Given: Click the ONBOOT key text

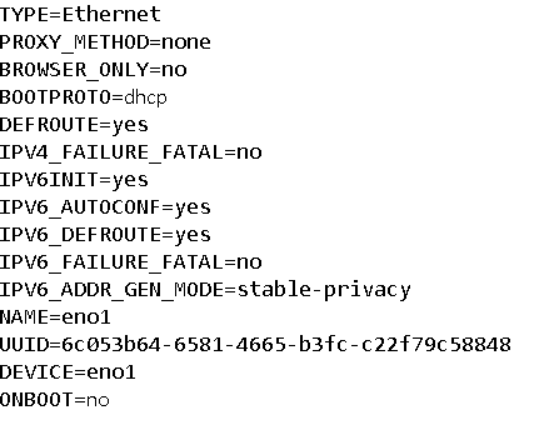Looking at the screenshot, I should tap(36, 400).
